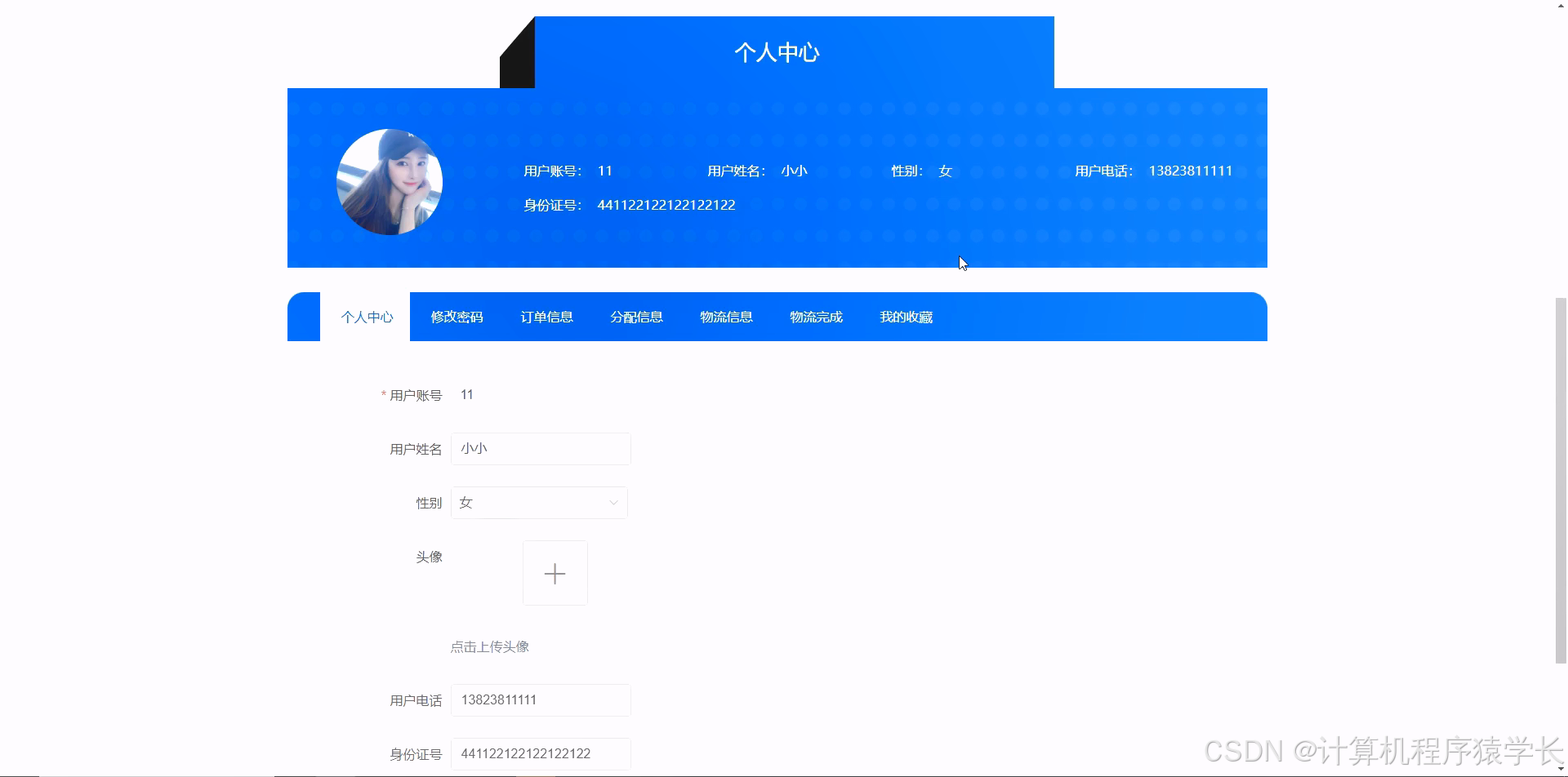Select the 分配信息 tab
The image size is (1568, 777).
[636, 317]
